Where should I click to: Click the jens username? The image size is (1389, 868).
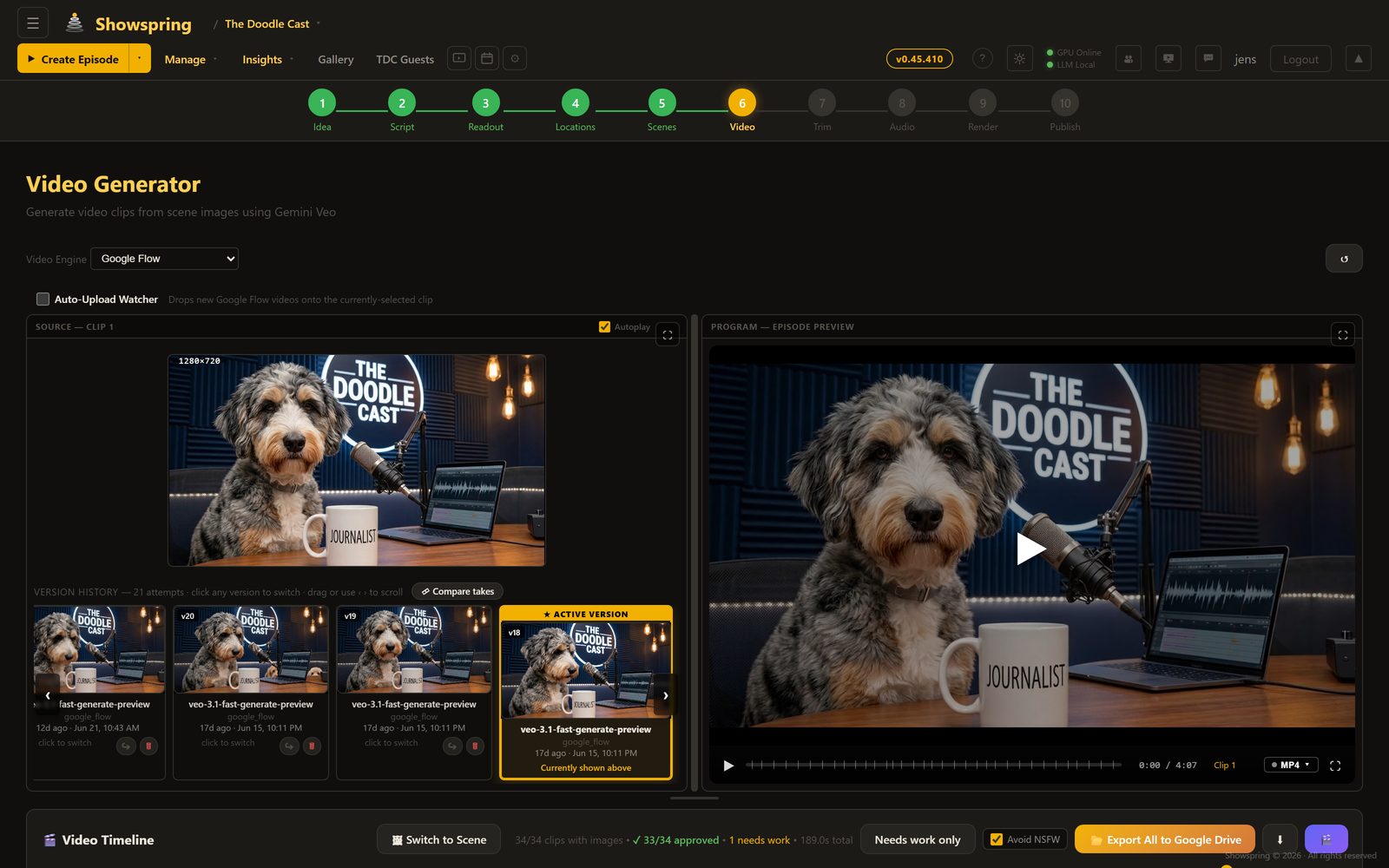(1245, 59)
